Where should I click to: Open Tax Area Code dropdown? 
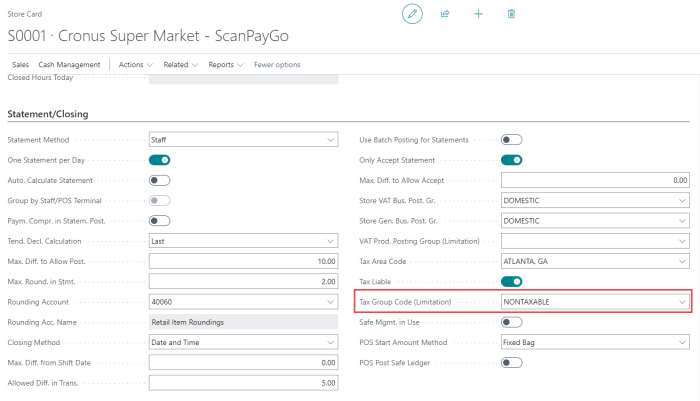pos(682,261)
